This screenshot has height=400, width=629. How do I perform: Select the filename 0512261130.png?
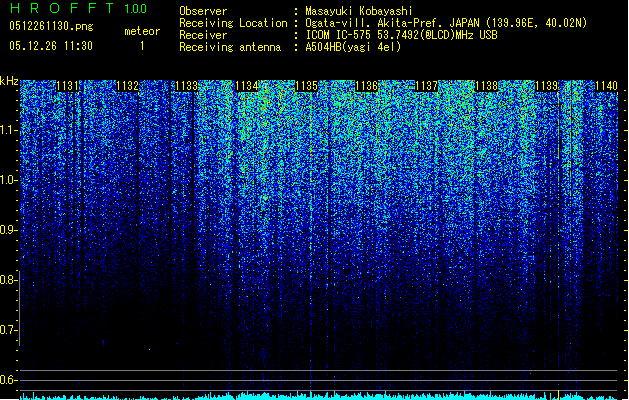pos(51,26)
